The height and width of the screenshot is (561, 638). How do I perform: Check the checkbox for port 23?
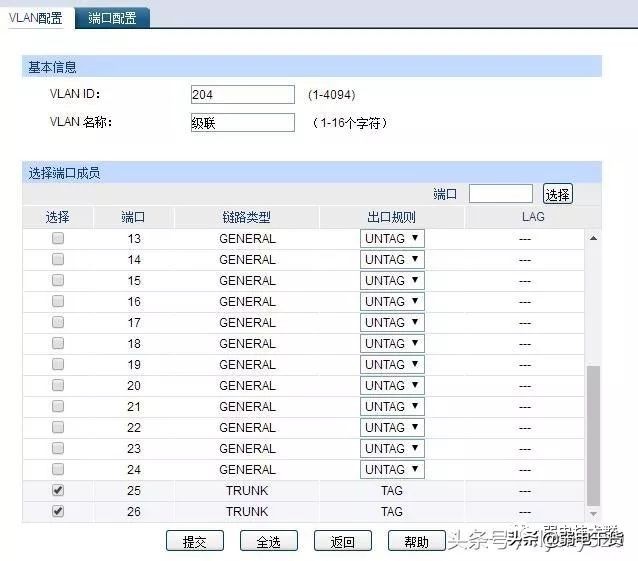(x=58, y=448)
